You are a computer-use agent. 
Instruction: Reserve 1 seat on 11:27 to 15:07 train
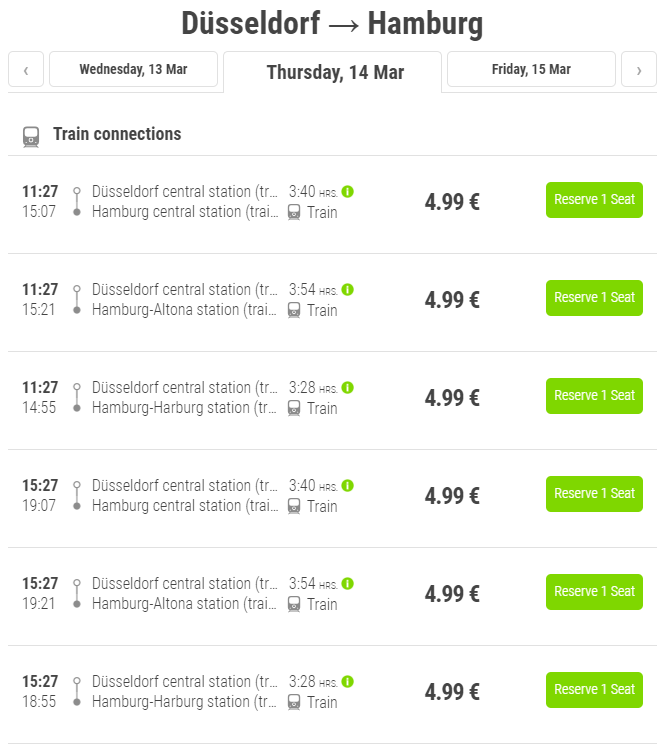pos(594,200)
